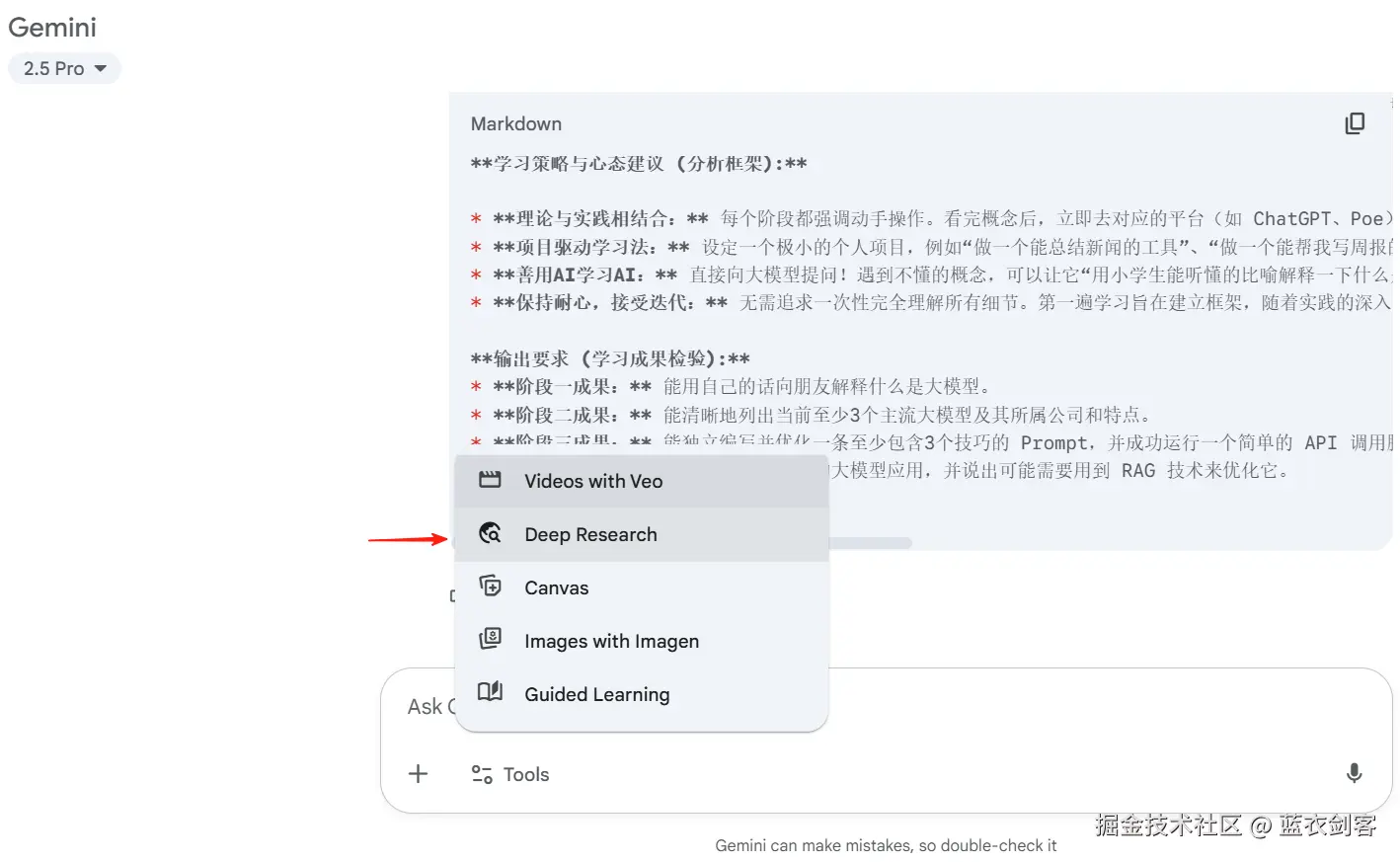The width and height of the screenshot is (1400, 862).
Task: Select Videos with Veo option
Action: [642, 481]
